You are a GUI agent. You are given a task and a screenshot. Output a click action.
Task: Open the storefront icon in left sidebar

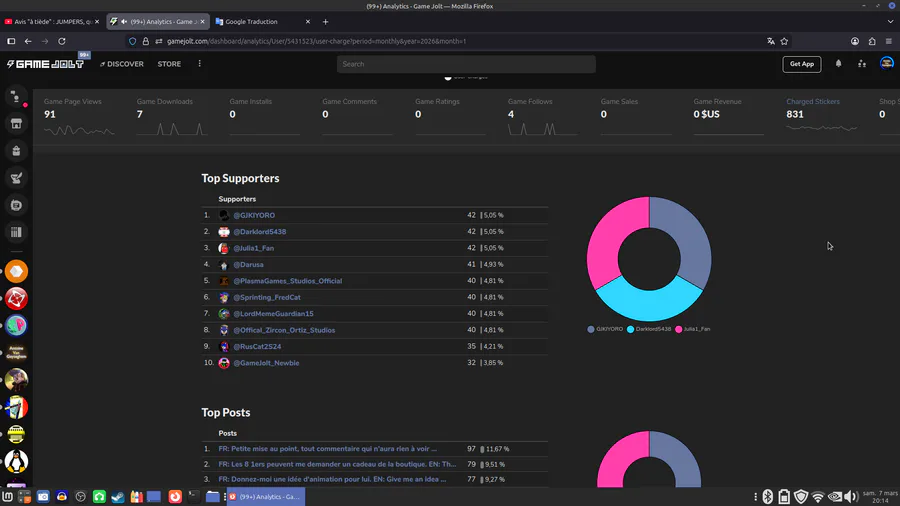(16, 124)
